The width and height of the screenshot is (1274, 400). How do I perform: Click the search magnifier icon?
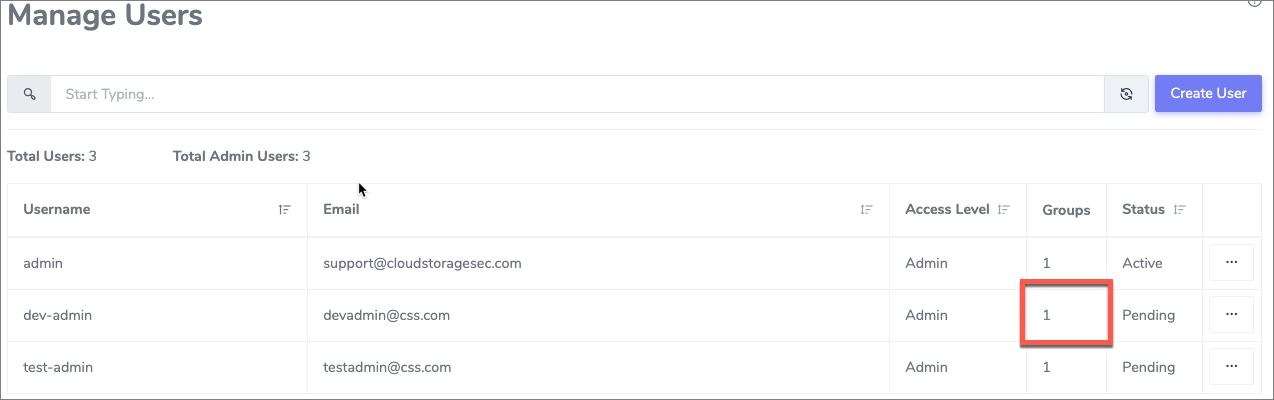[x=30, y=94]
